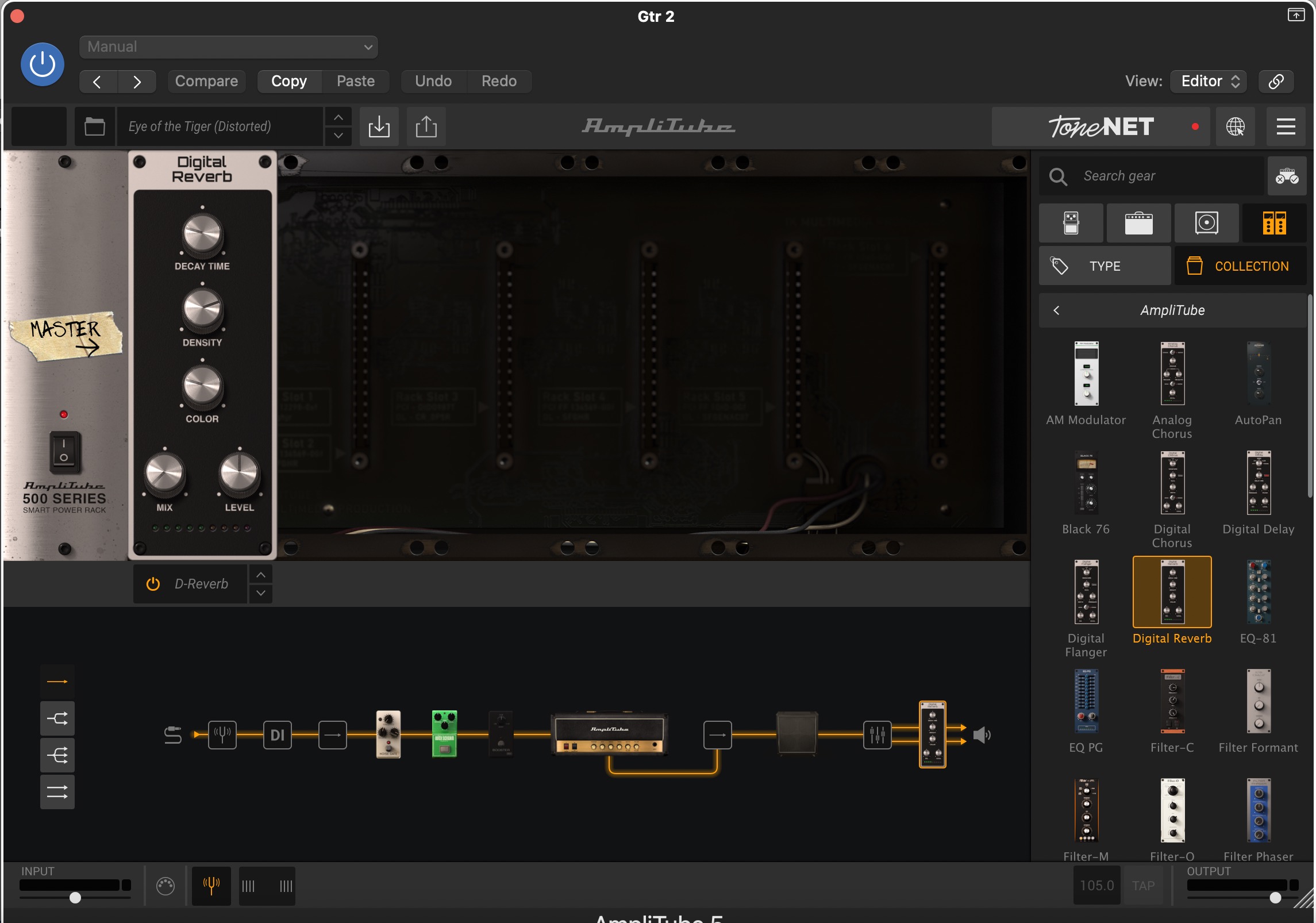Screen dimensions: 1316x923
Task: Select the single serial signal chain routing
Action: pos(57,682)
